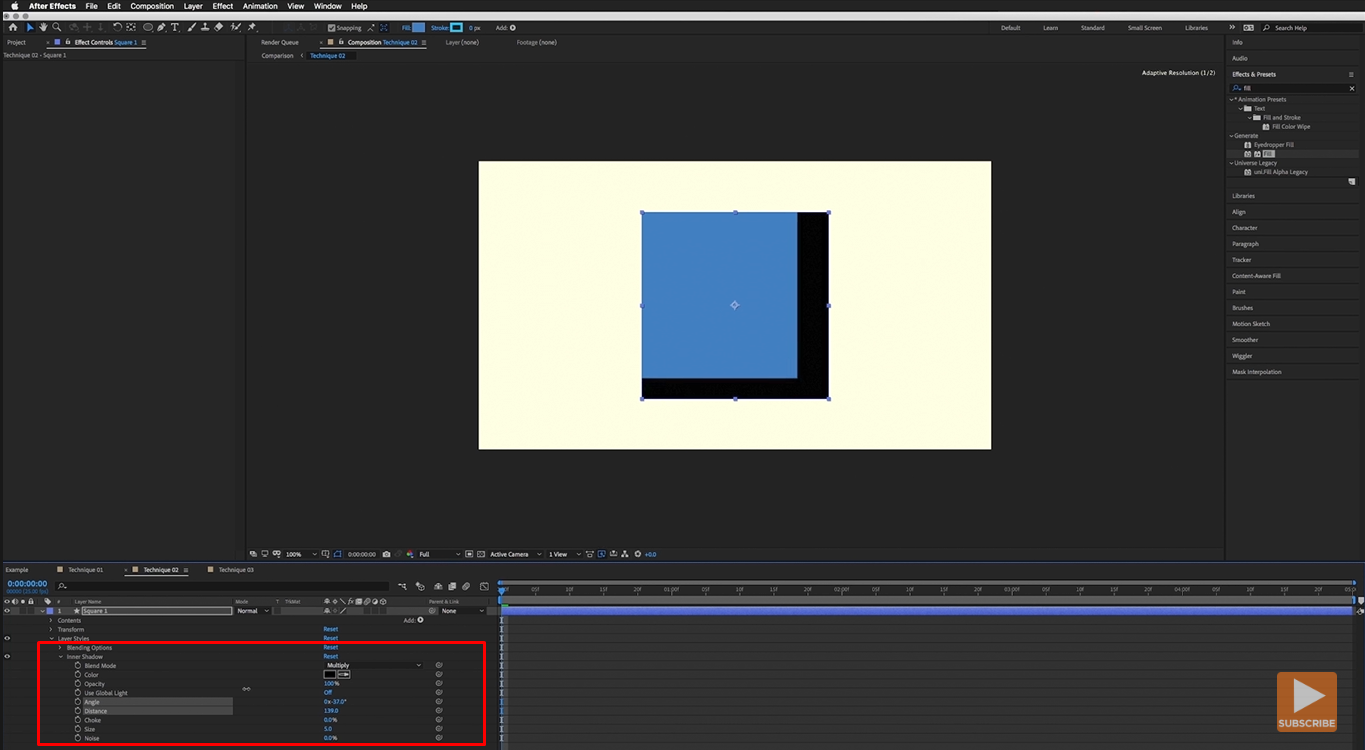1365x750 pixels.
Task: Click the Home icon in the toolbar
Action: 13,27
